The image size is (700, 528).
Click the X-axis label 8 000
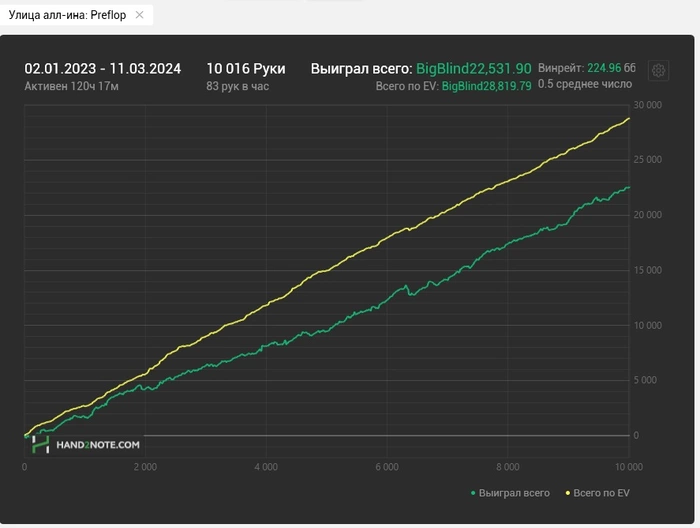coord(508,467)
